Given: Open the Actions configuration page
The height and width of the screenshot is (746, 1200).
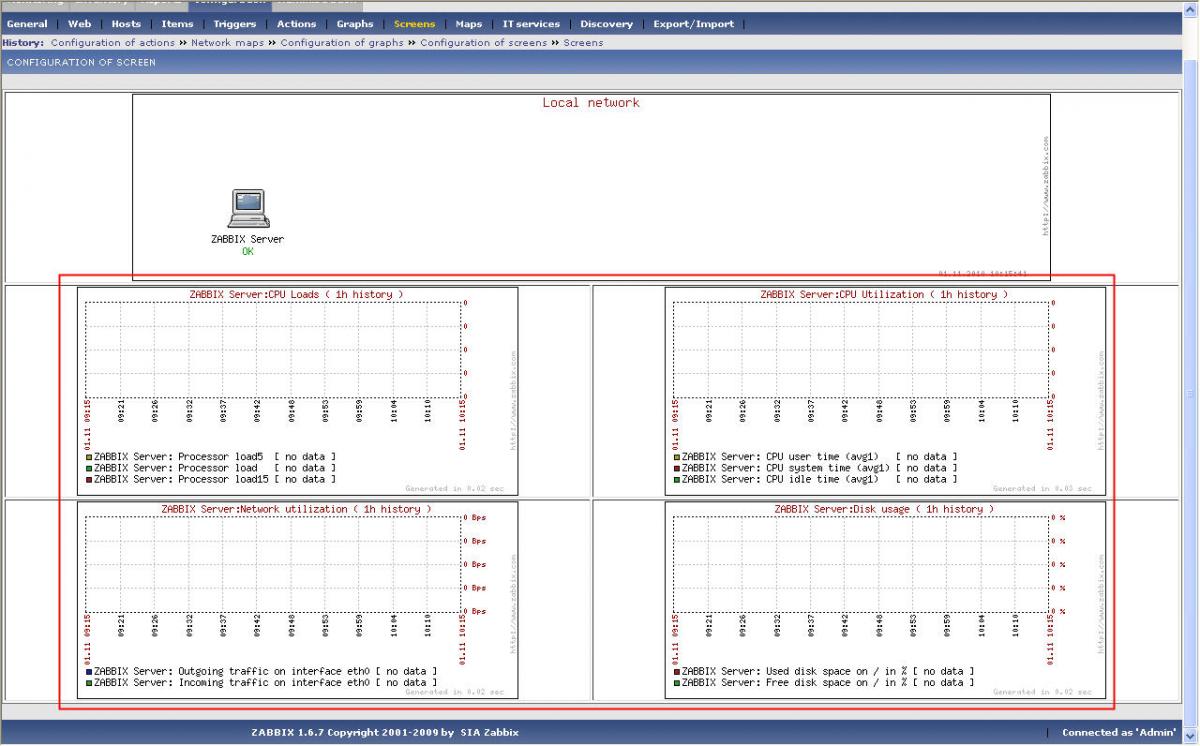Looking at the screenshot, I should (296, 24).
